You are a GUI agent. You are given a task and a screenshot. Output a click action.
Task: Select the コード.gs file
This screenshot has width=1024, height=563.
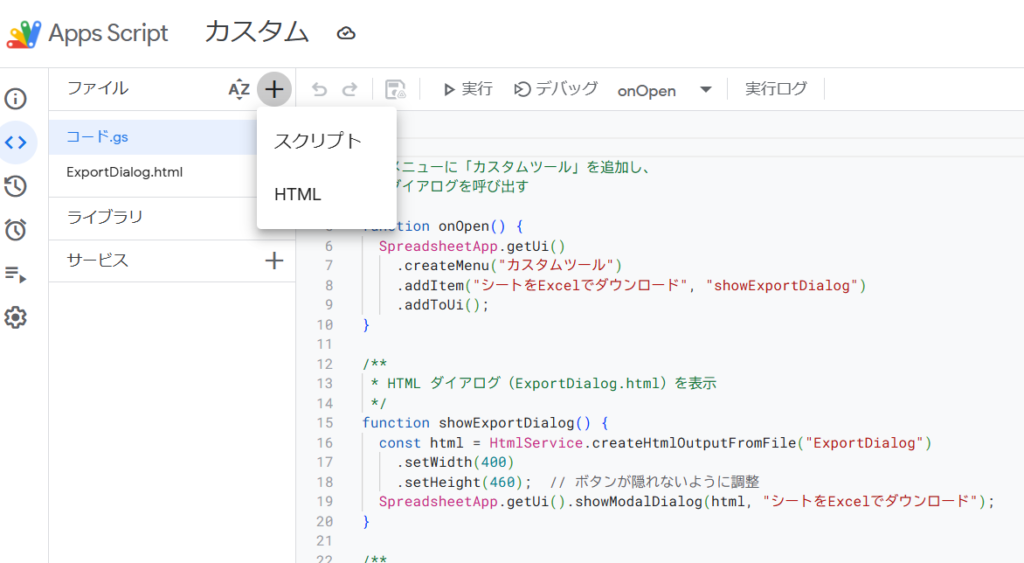153,137
